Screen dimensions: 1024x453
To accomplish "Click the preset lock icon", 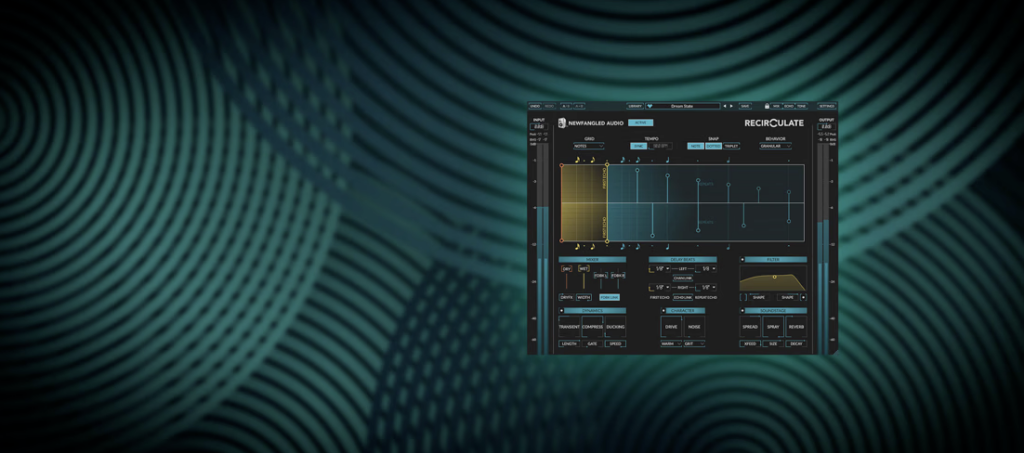I will click(x=767, y=106).
